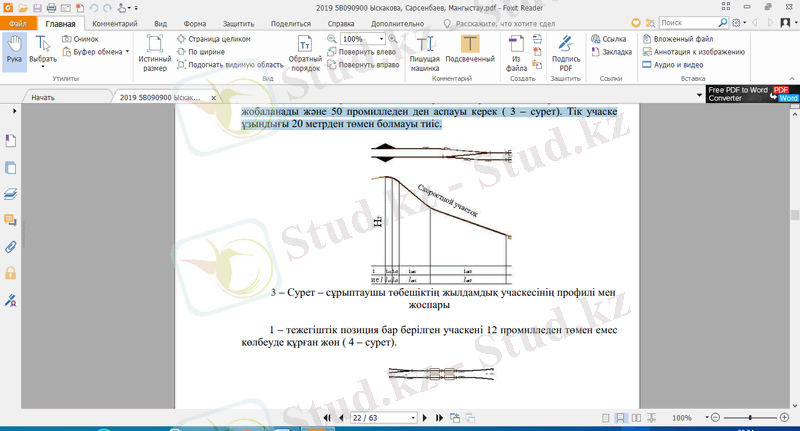Toggle continuous page view mode in status bar
The image size is (800, 431).
(620, 417)
